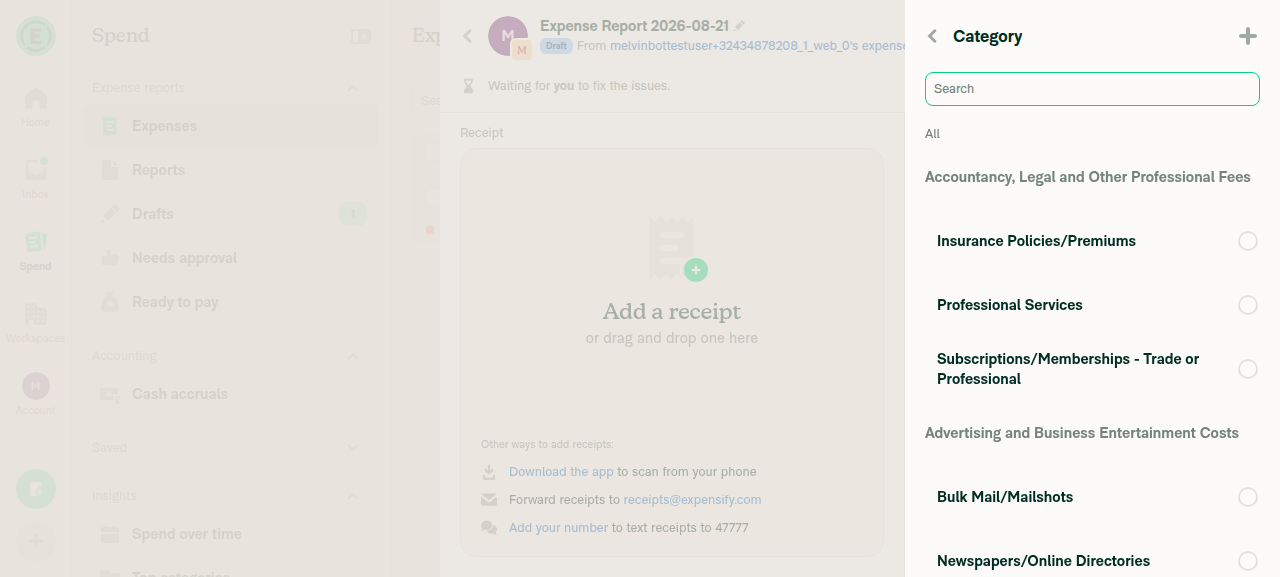The width and height of the screenshot is (1280, 577).
Task: Edit the report name with the pencil icon
Action: pyautogui.click(x=740, y=26)
